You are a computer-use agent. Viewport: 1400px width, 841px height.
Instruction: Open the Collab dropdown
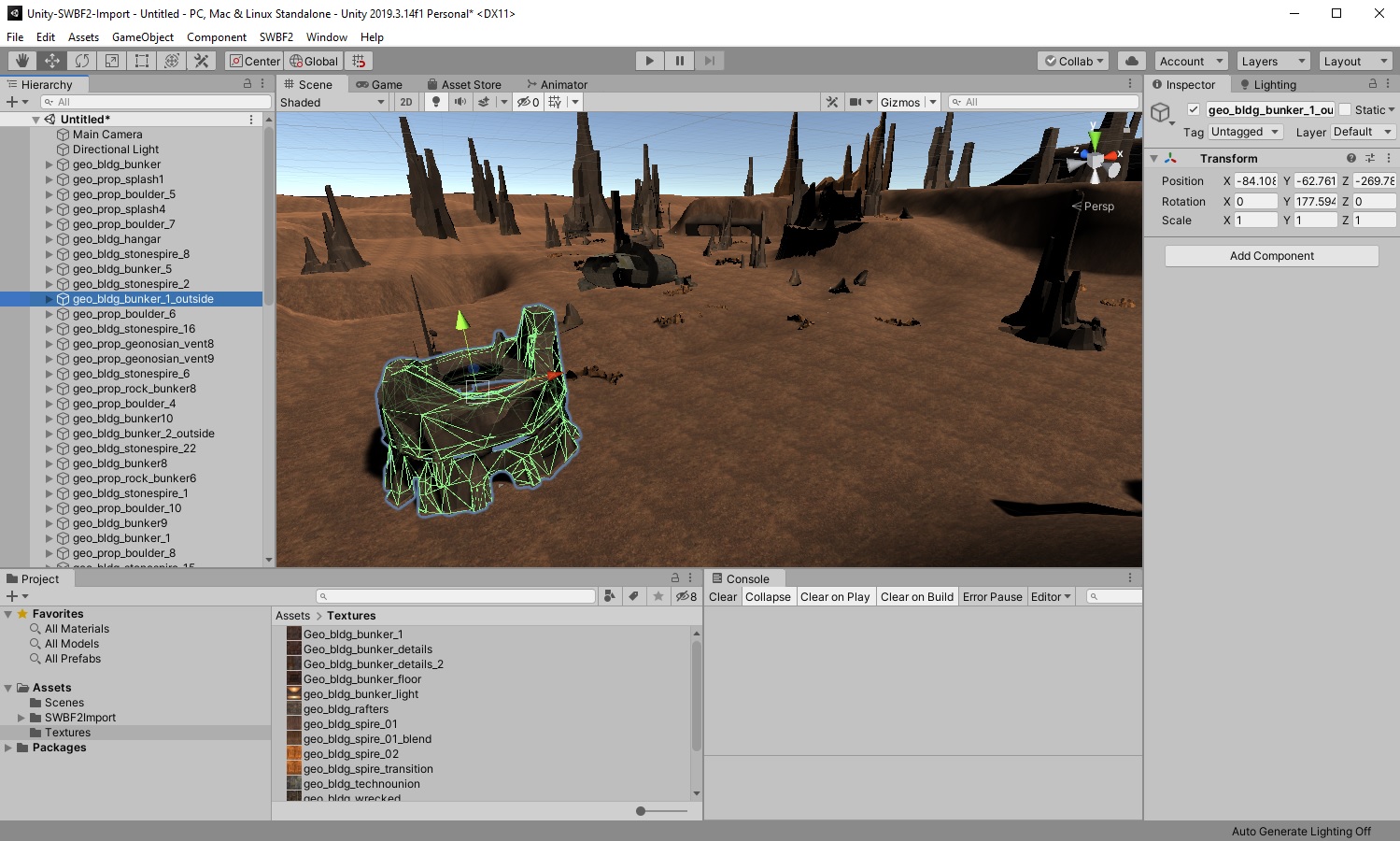pos(1073,61)
